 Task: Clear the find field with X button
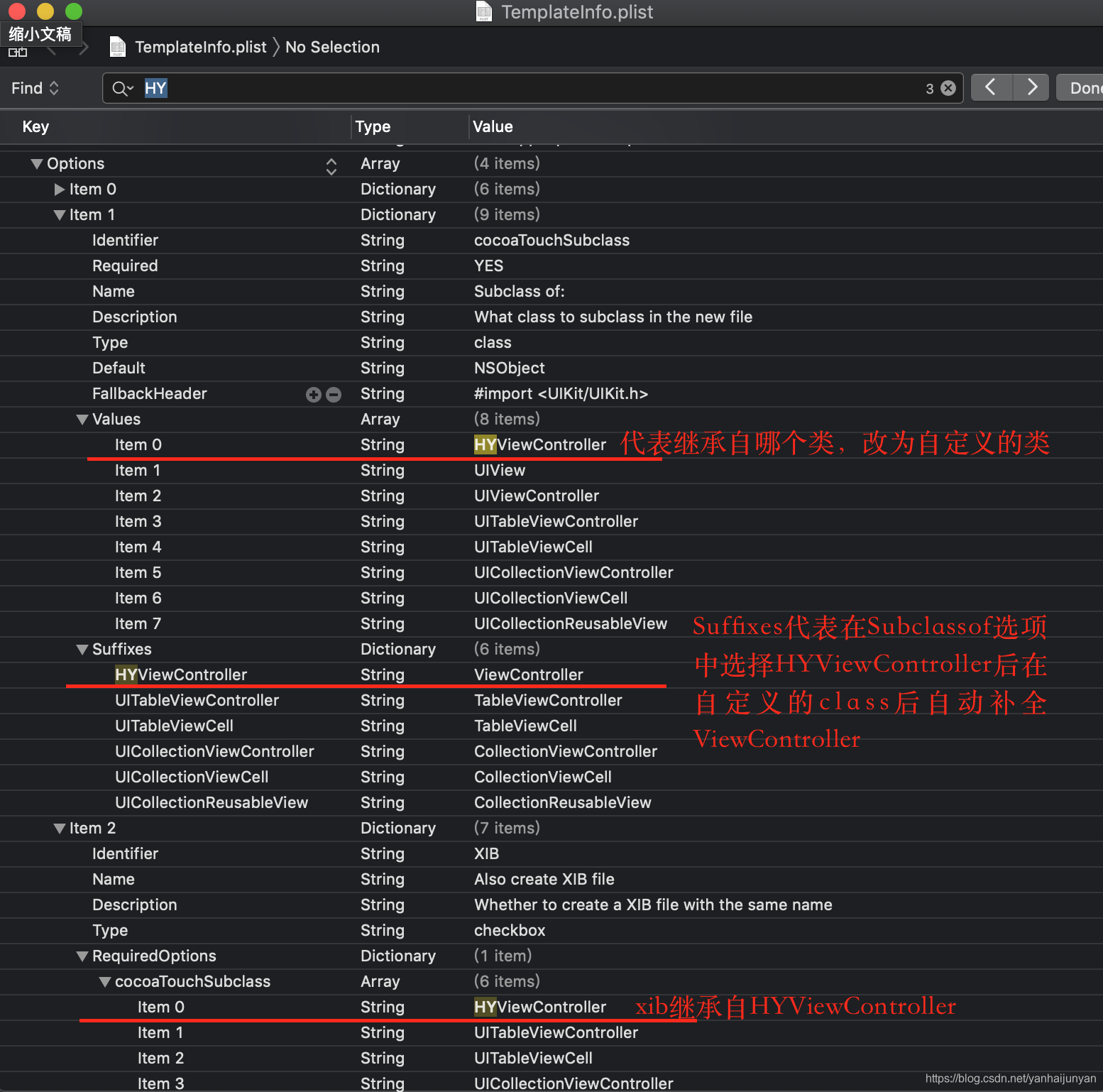(948, 88)
